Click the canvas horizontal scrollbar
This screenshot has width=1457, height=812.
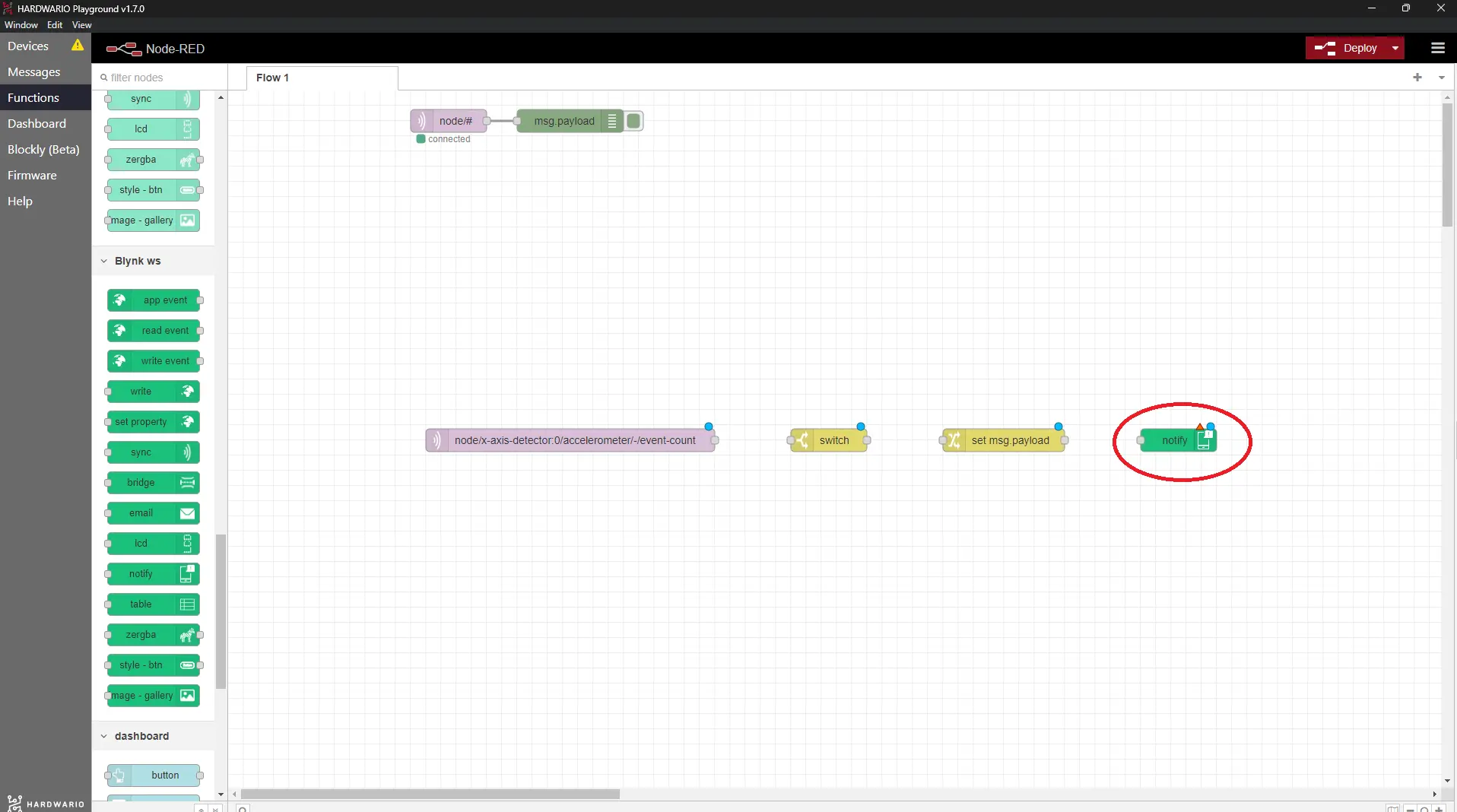coord(430,794)
